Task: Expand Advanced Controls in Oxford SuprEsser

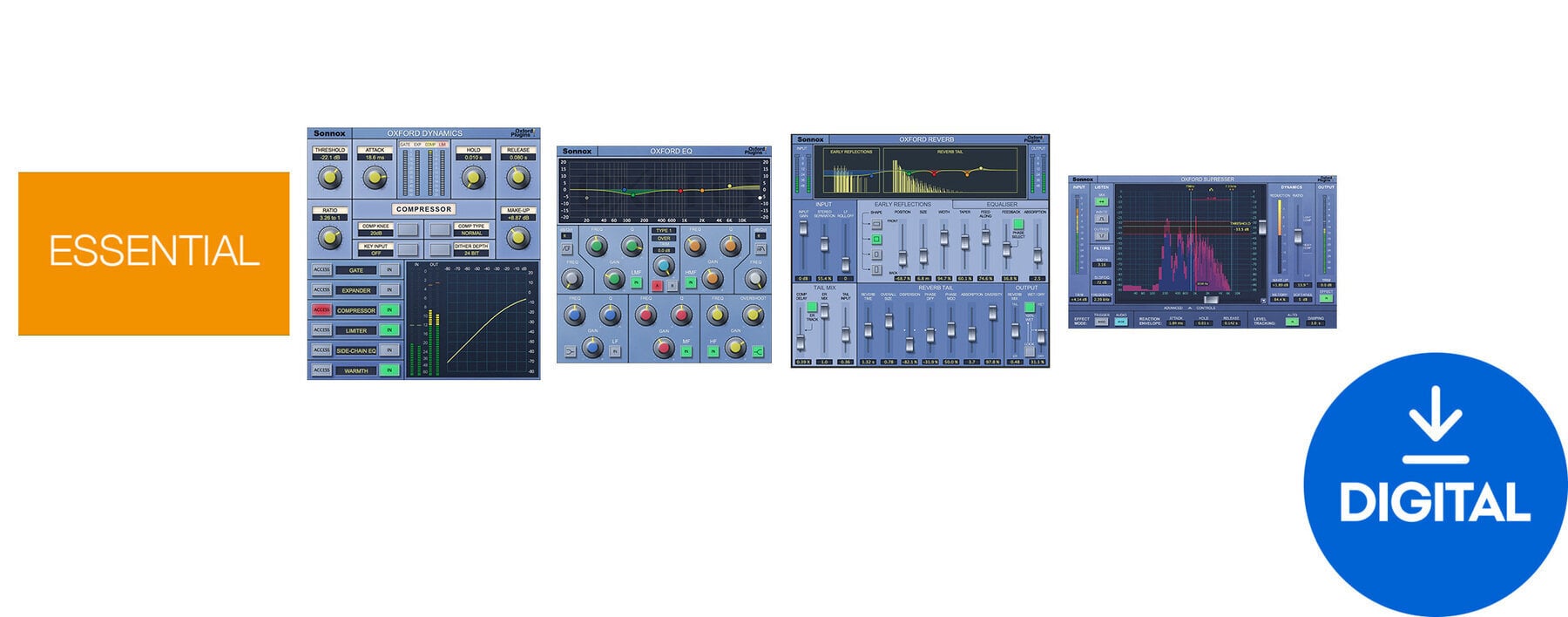Action: point(1189,308)
